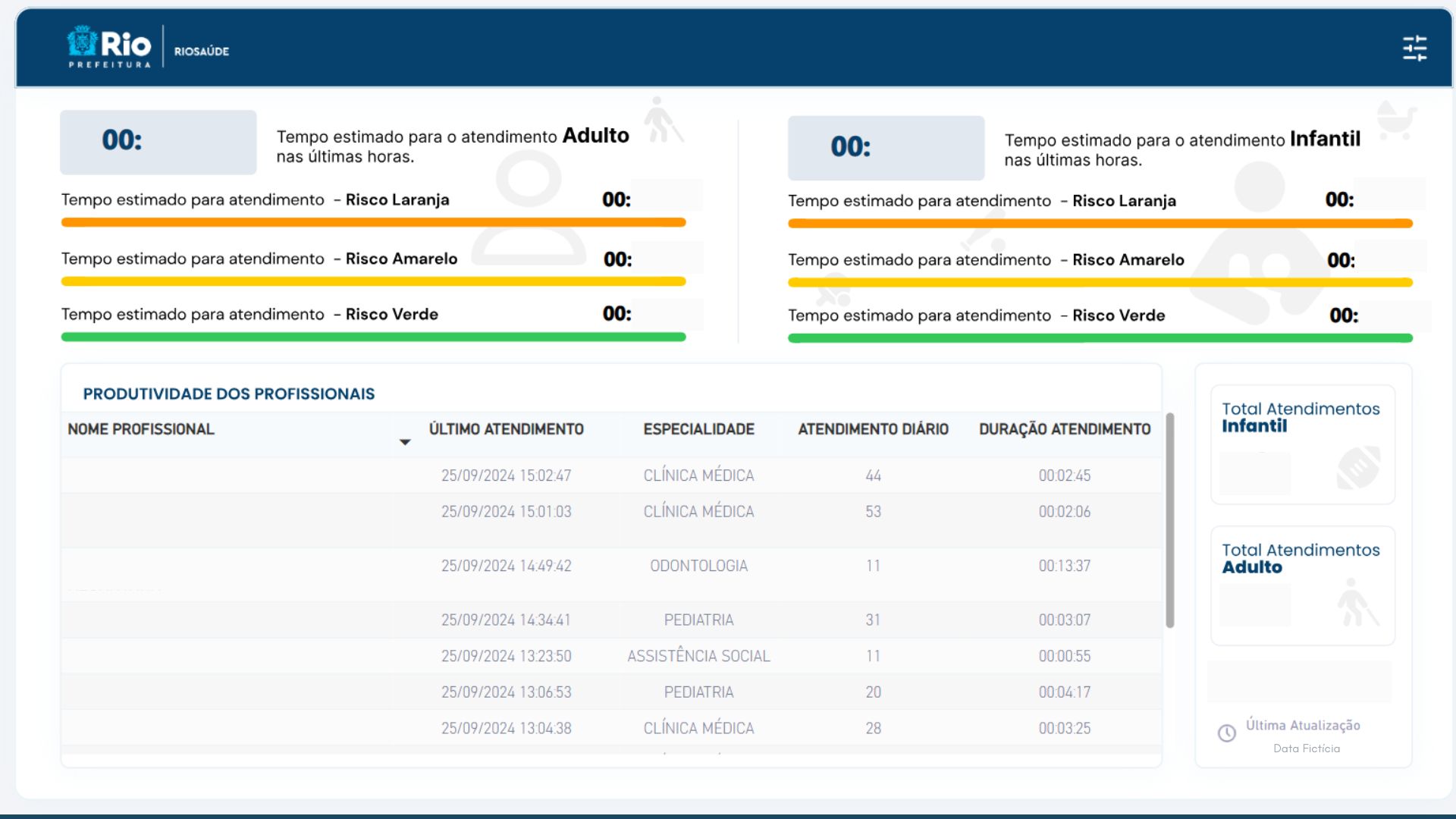Click the football icon in Total Atendimentos Infantil

(x=1358, y=468)
